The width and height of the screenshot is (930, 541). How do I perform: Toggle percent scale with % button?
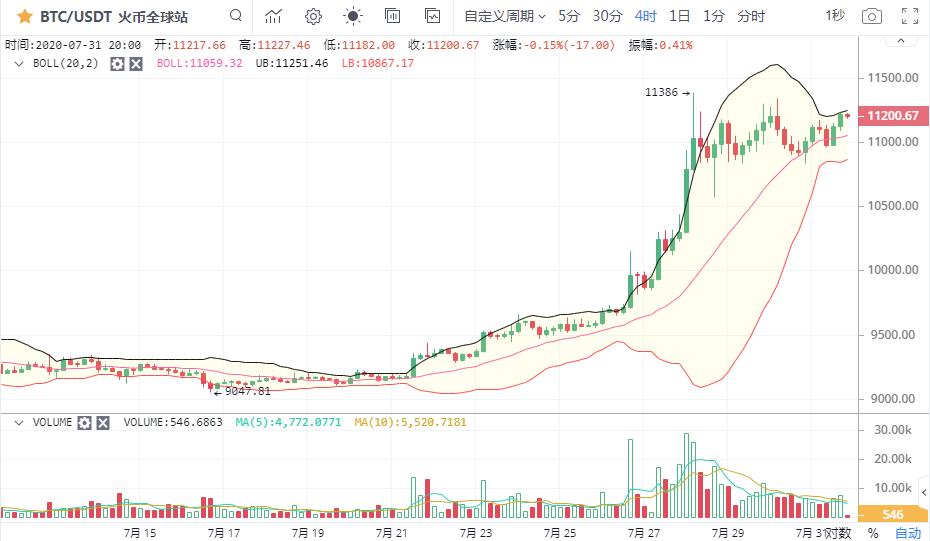[872, 533]
